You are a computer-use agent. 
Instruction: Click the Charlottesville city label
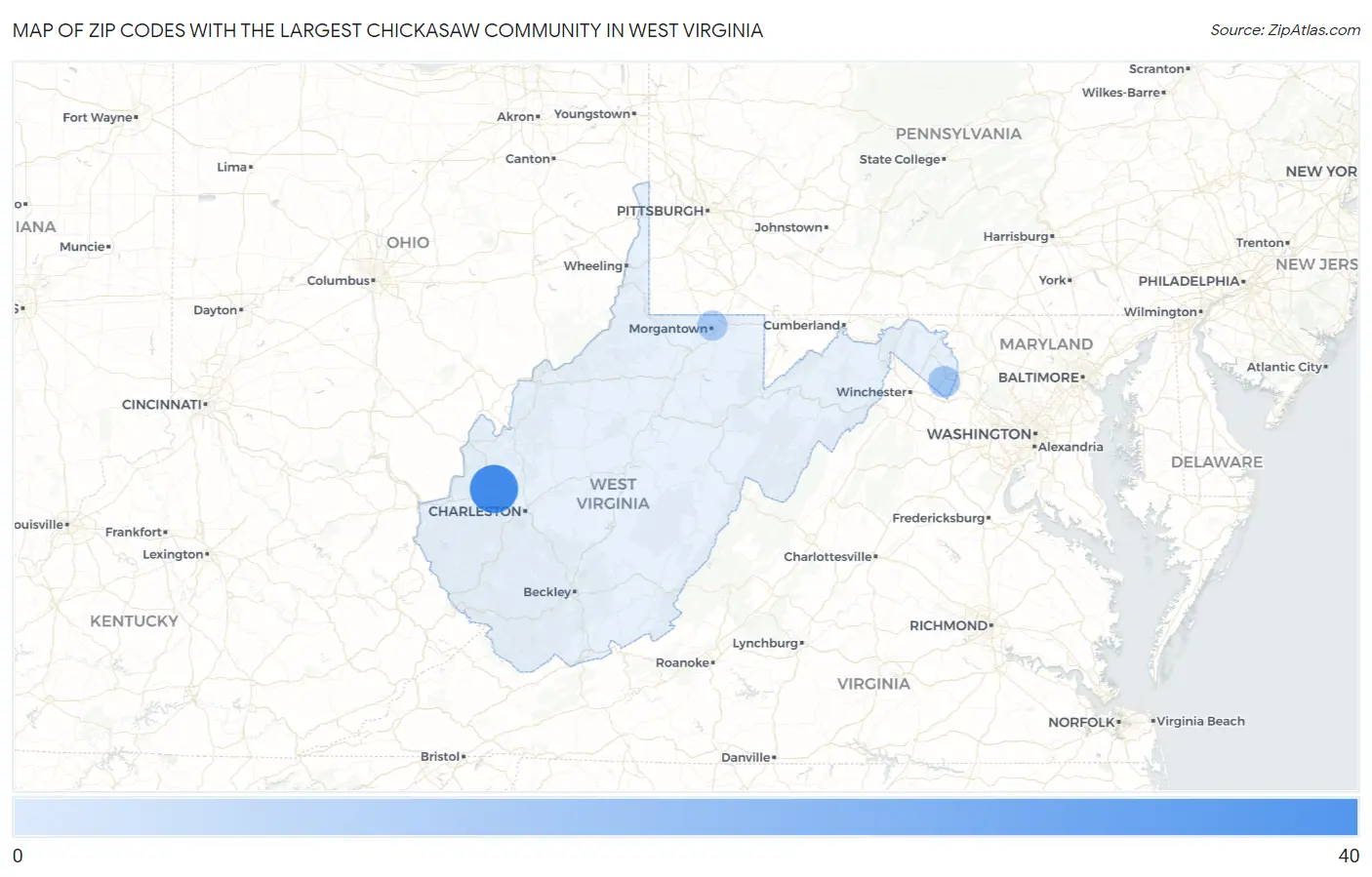point(828,557)
